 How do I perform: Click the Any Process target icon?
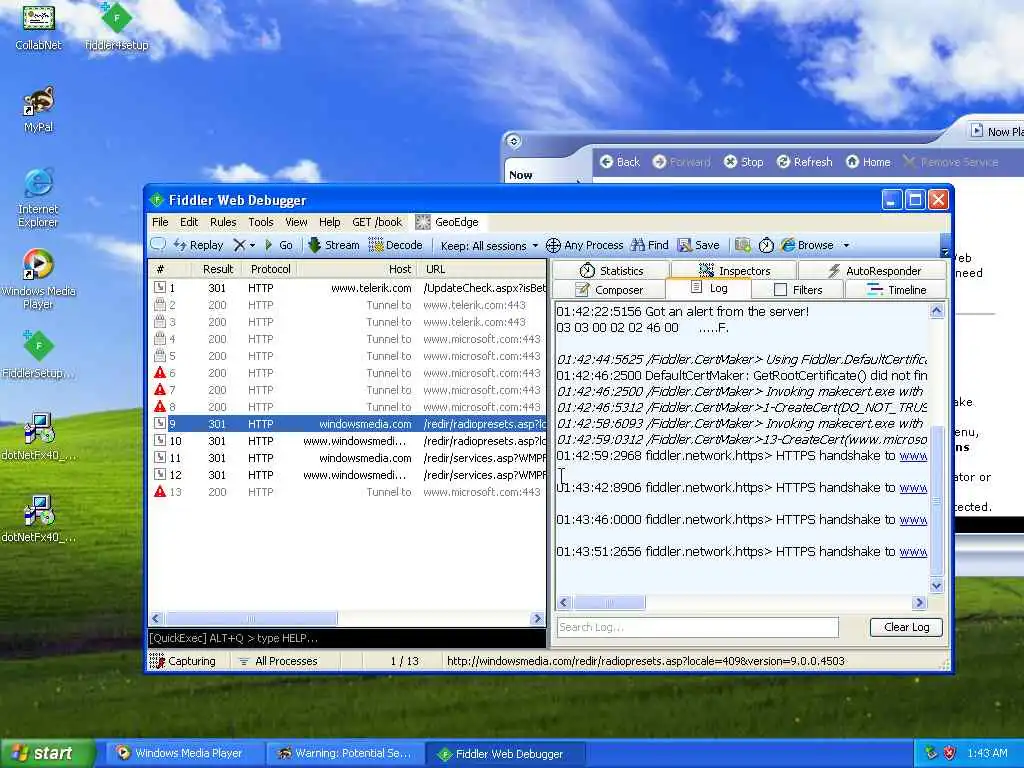[552, 245]
